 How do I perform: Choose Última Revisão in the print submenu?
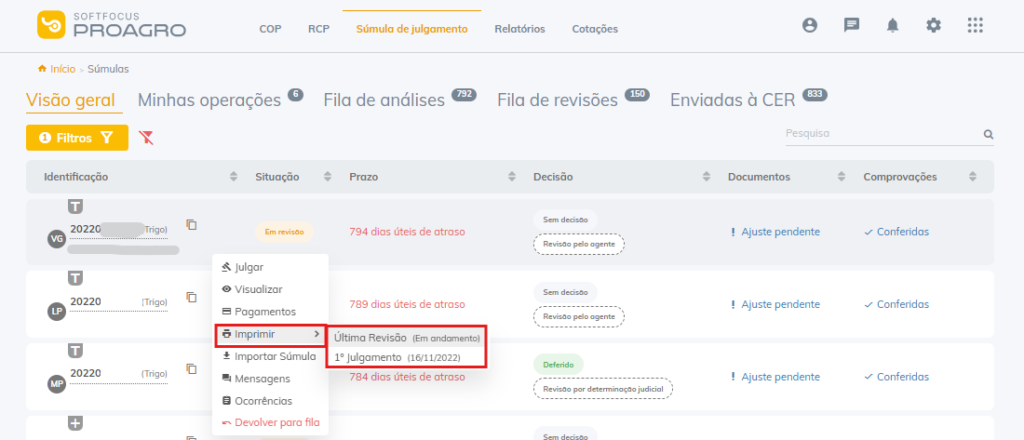click(406, 338)
